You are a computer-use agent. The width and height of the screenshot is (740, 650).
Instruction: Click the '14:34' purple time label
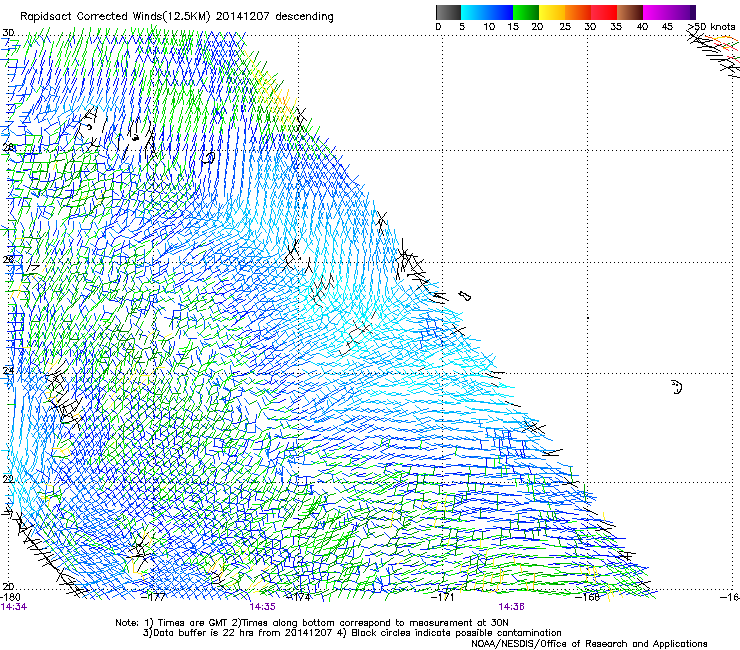(x=14, y=607)
